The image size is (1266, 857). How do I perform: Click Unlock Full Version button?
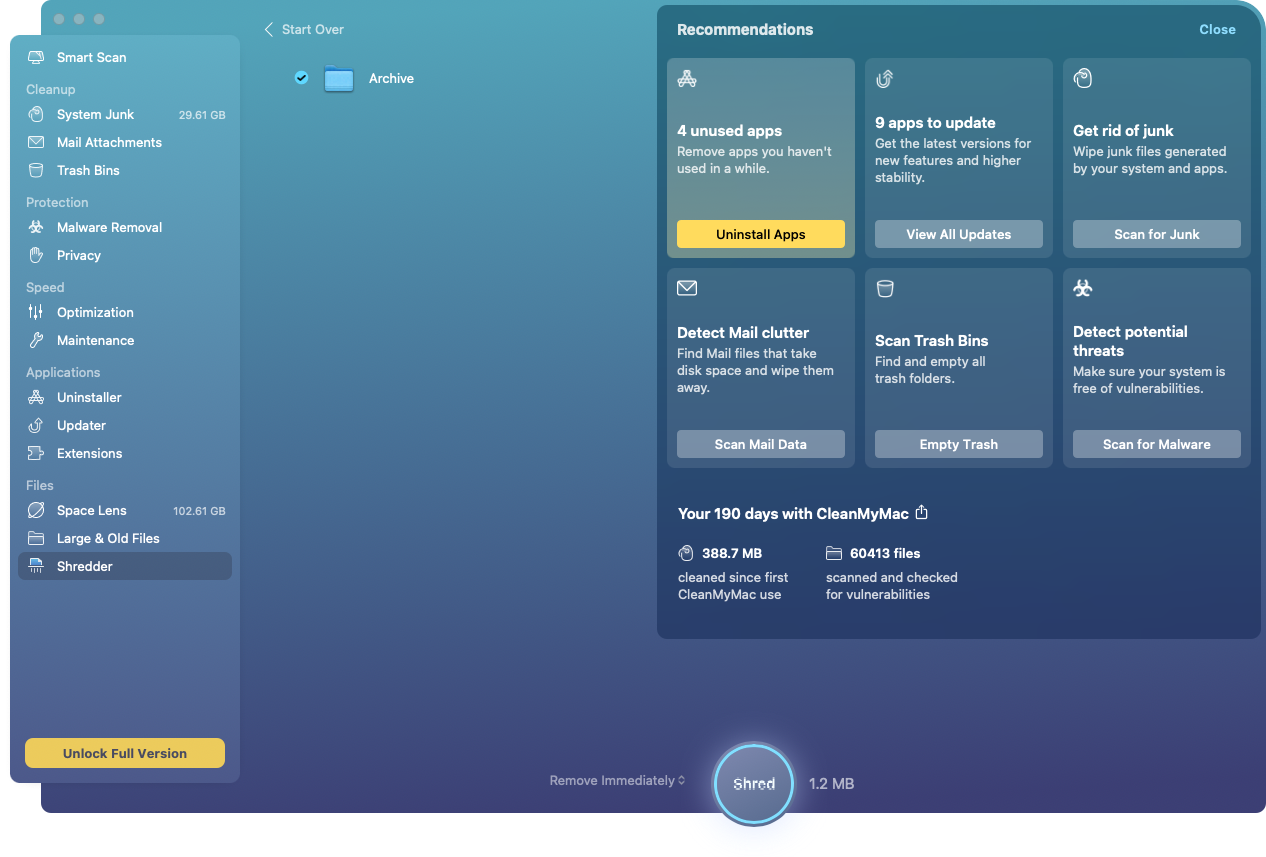[x=125, y=753]
